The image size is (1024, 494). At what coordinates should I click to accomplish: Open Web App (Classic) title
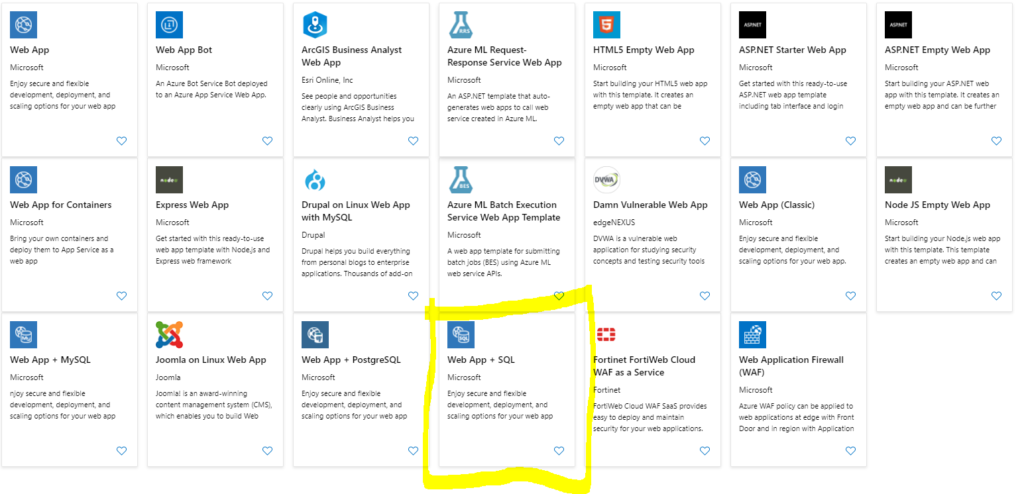[x=776, y=205]
